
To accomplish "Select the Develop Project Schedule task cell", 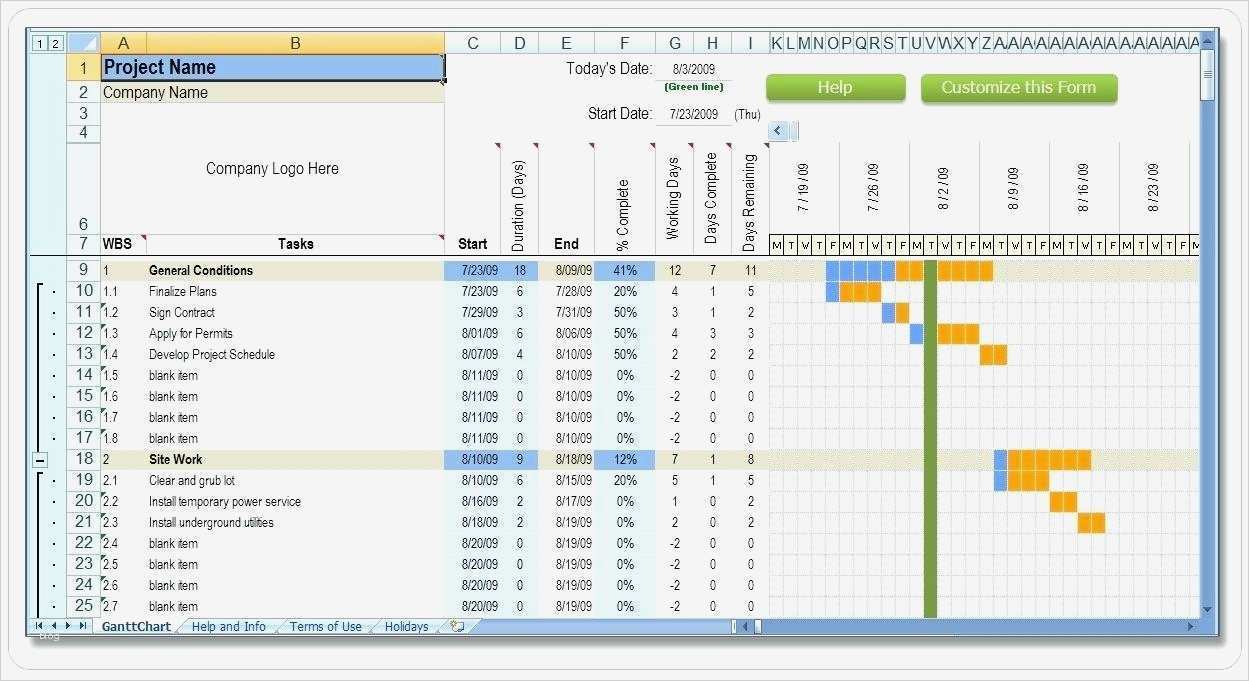I will coord(295,354).
